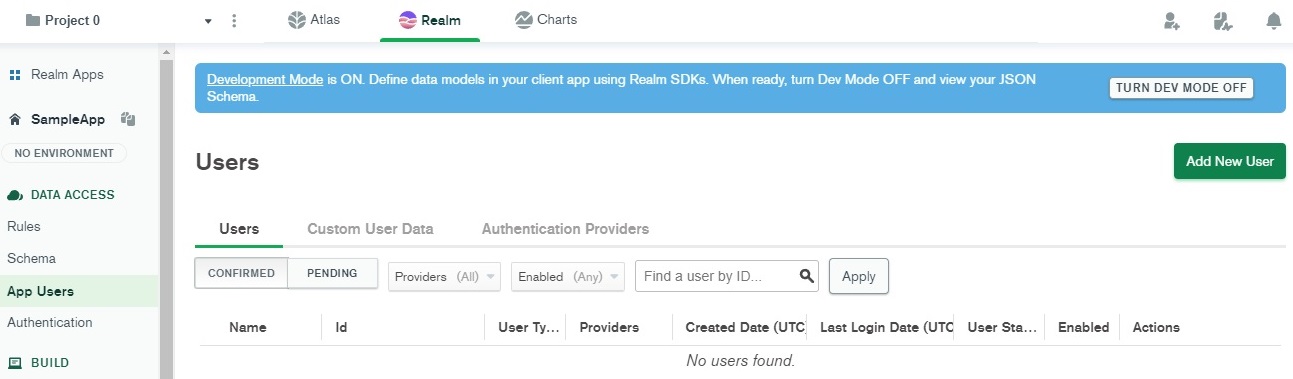Click the Atlas leaf logo icon

pos(296,20)
